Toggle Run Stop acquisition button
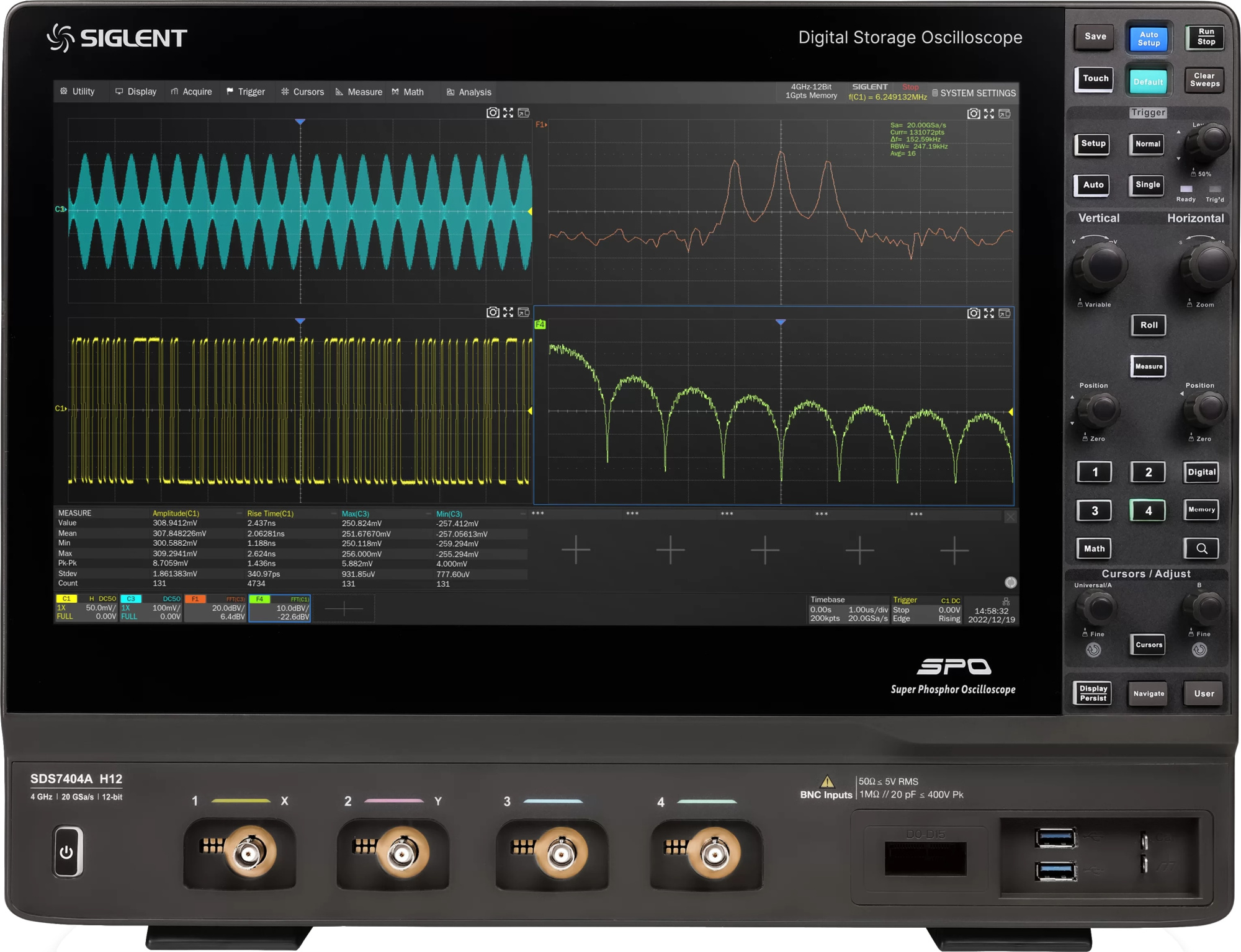This screenshot has width=1241, height=952. [x=1205, y=37]
